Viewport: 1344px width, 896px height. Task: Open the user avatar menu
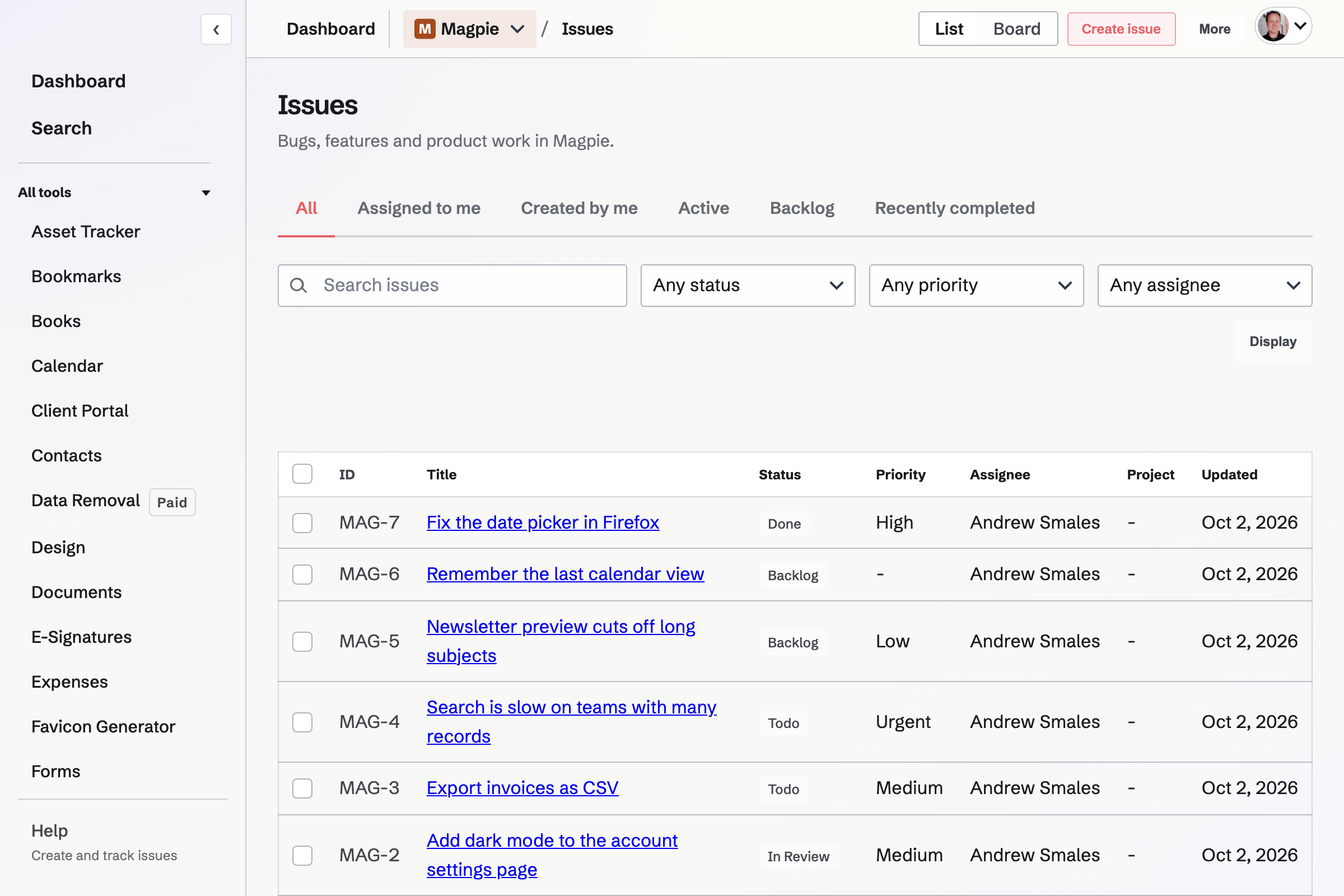tap(1283, 26)
